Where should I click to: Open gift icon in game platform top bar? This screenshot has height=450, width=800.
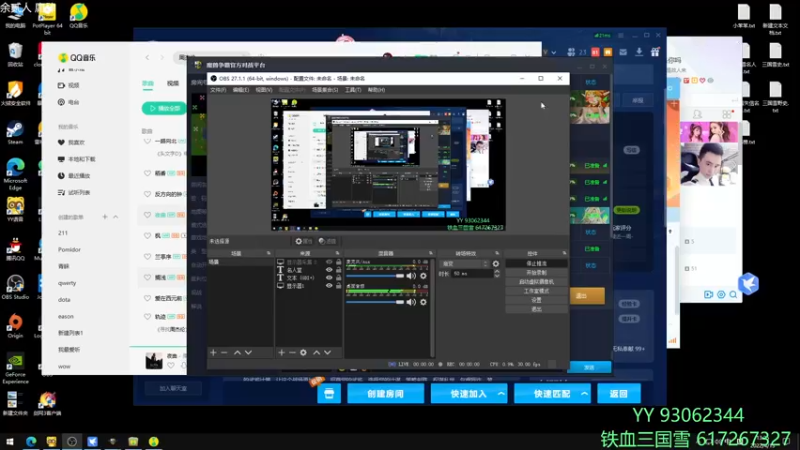(655, 52)
